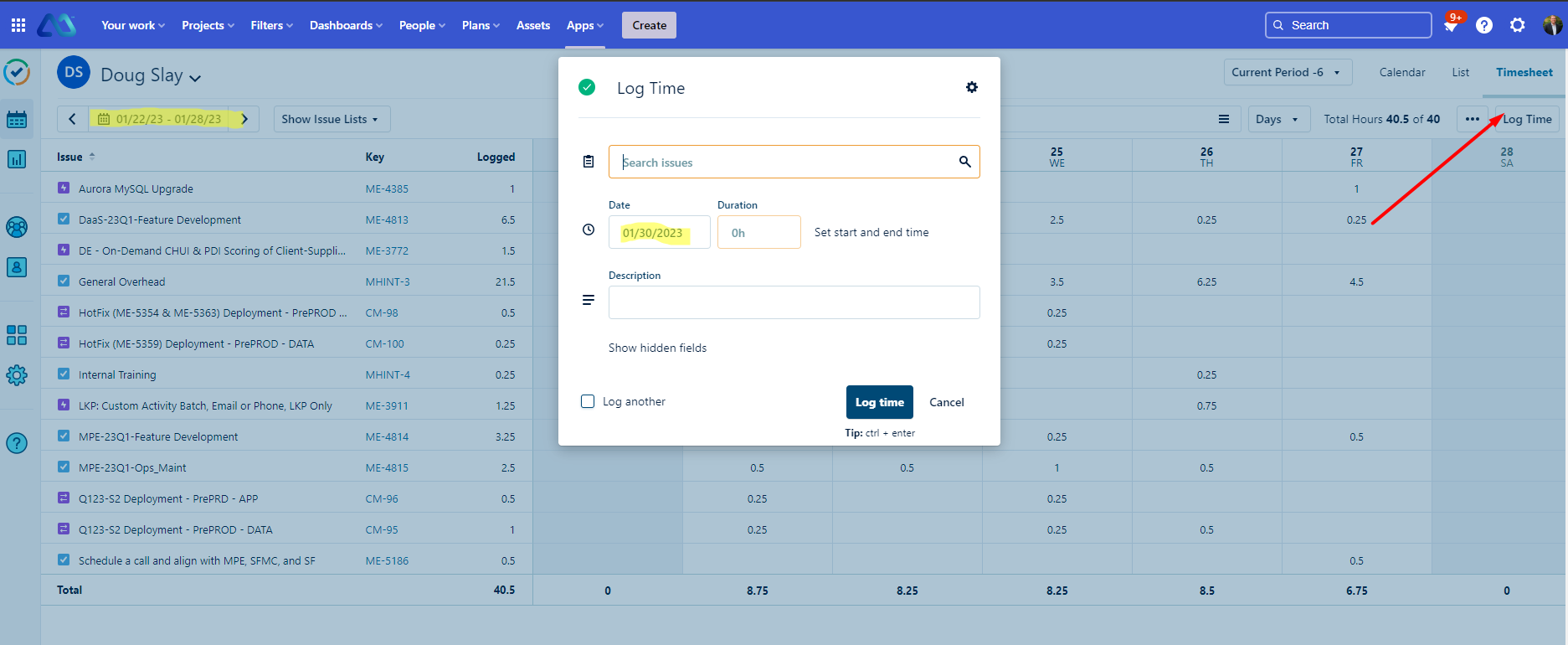Go to the next period arrow

[244, 119]
